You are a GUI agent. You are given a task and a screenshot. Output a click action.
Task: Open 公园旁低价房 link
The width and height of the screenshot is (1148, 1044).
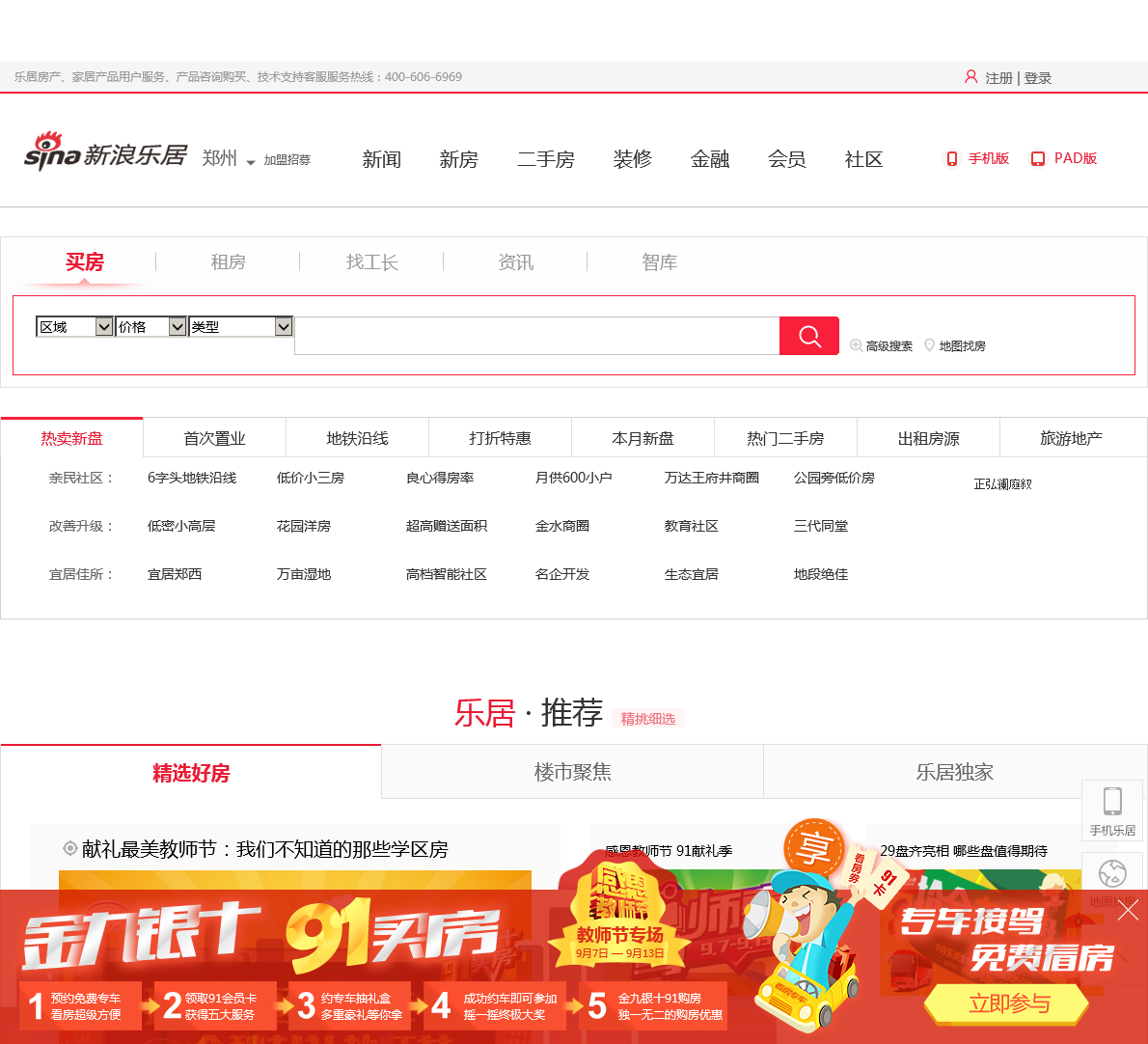click(834, 478)
